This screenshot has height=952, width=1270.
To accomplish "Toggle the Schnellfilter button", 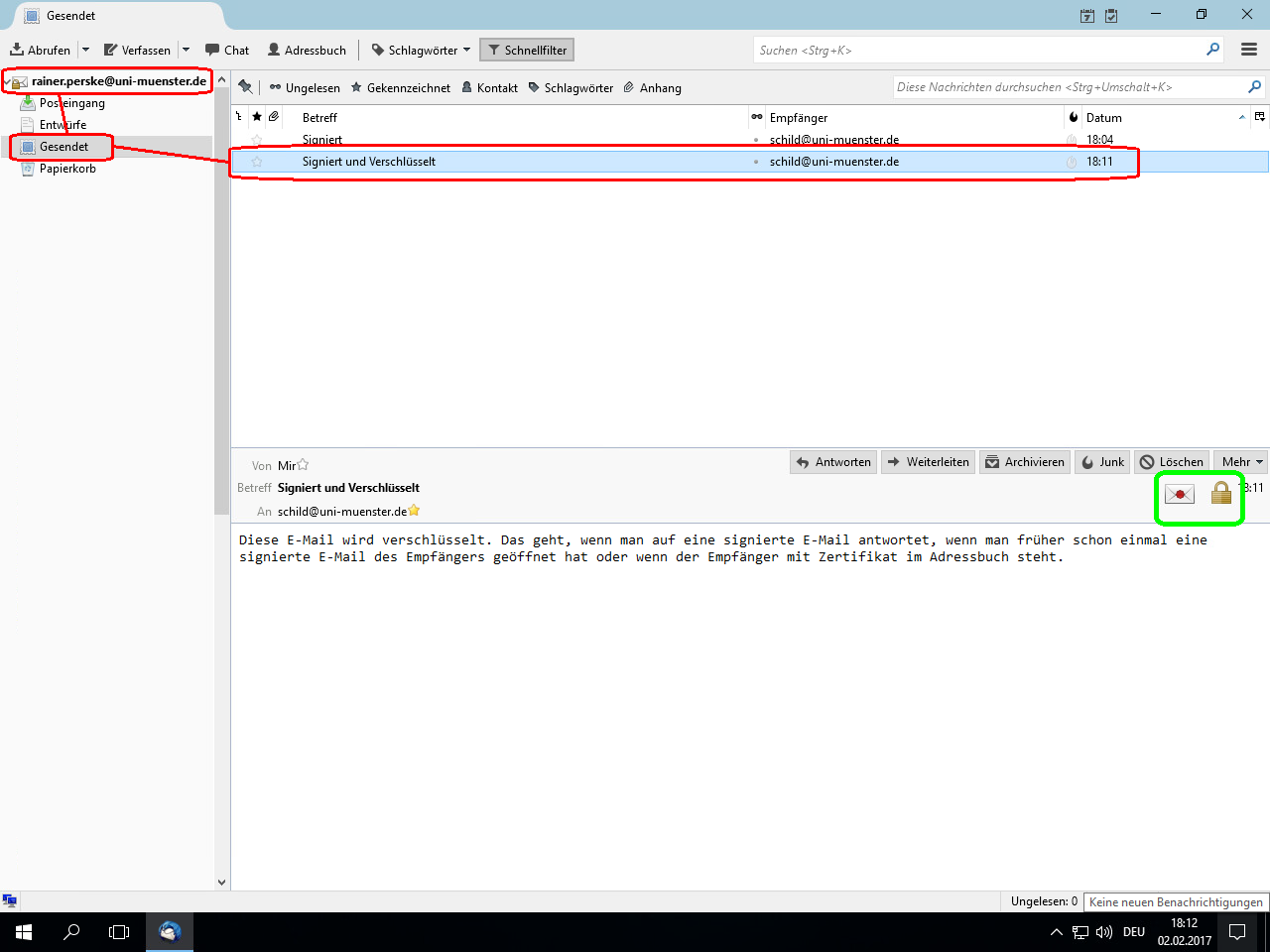I will pos(527,50).
